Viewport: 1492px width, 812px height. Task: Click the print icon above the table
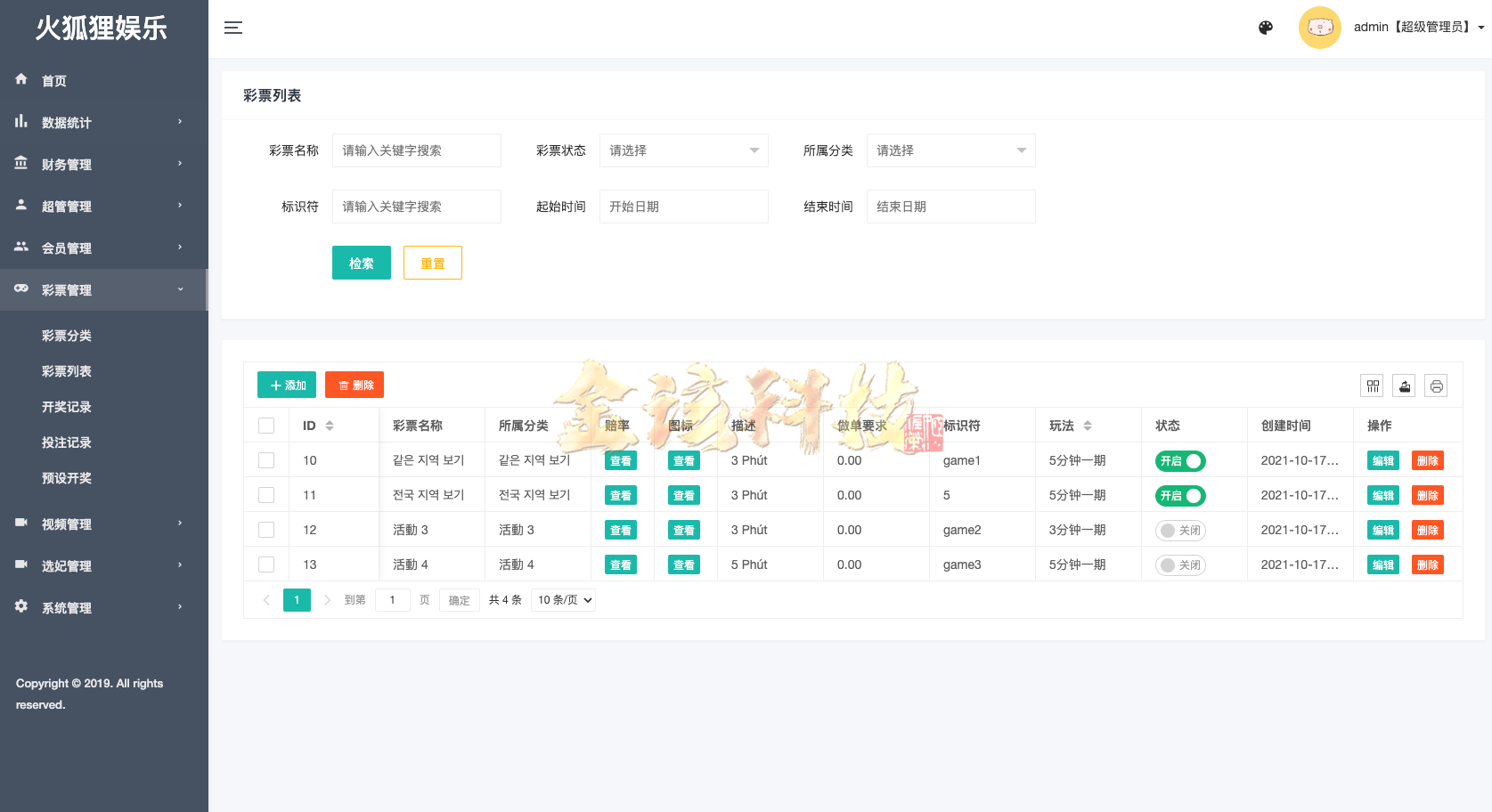(x=1436, y=386)
